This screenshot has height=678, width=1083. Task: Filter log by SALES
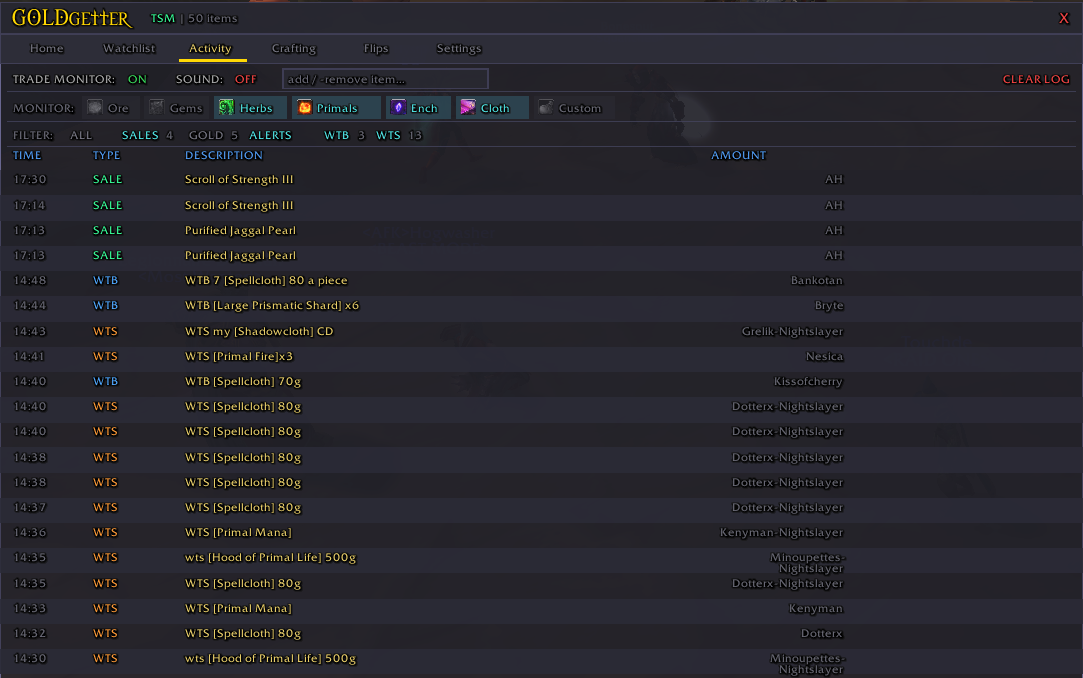140,135
